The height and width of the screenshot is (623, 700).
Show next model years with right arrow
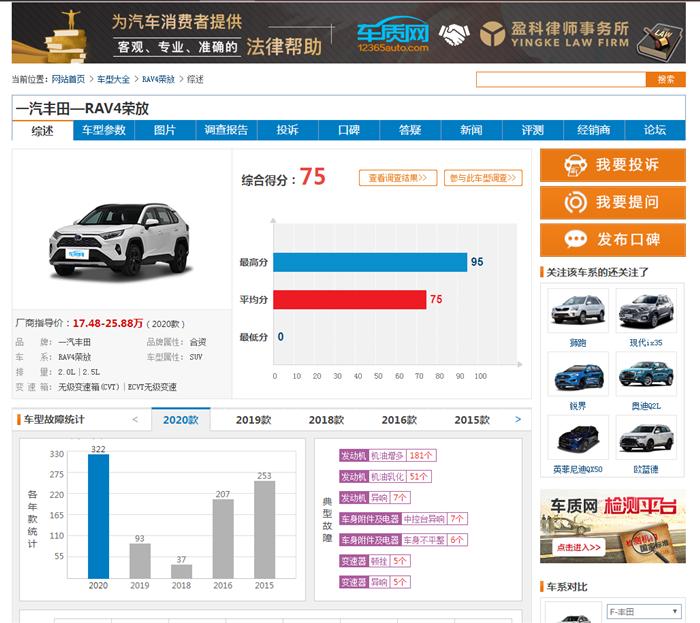(x=518, y=419)
